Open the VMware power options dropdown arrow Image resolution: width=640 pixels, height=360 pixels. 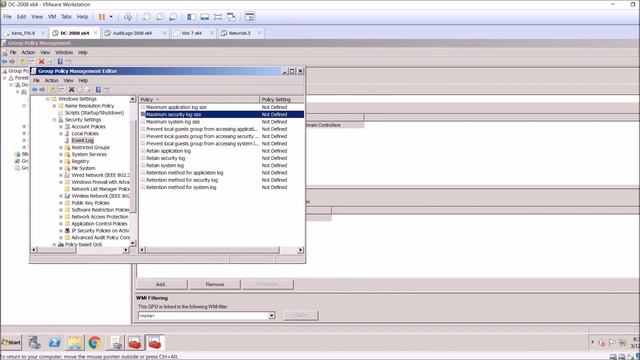click(x=111, y=17)
